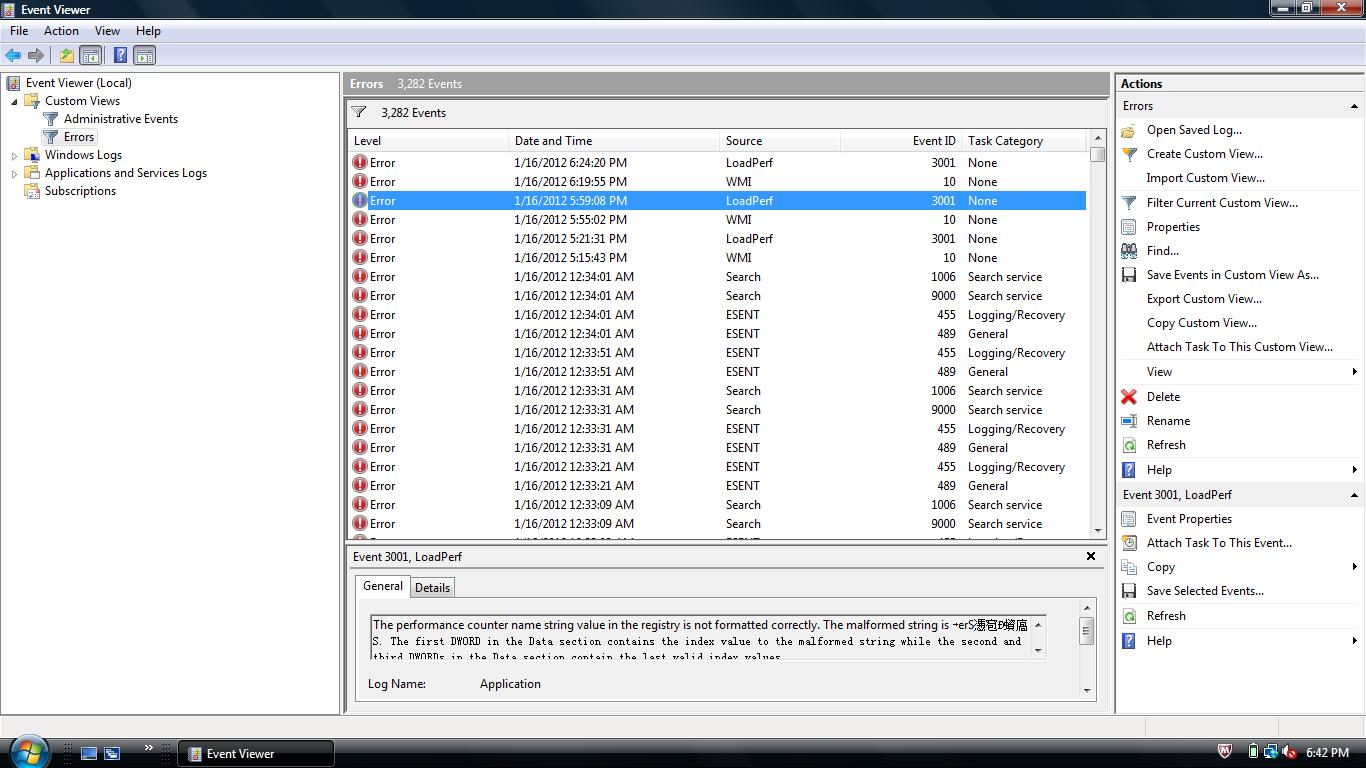Screen dimensions: 1366x768
Task: Click the blue Help toolbar icon
Action: tap(120, 56)
